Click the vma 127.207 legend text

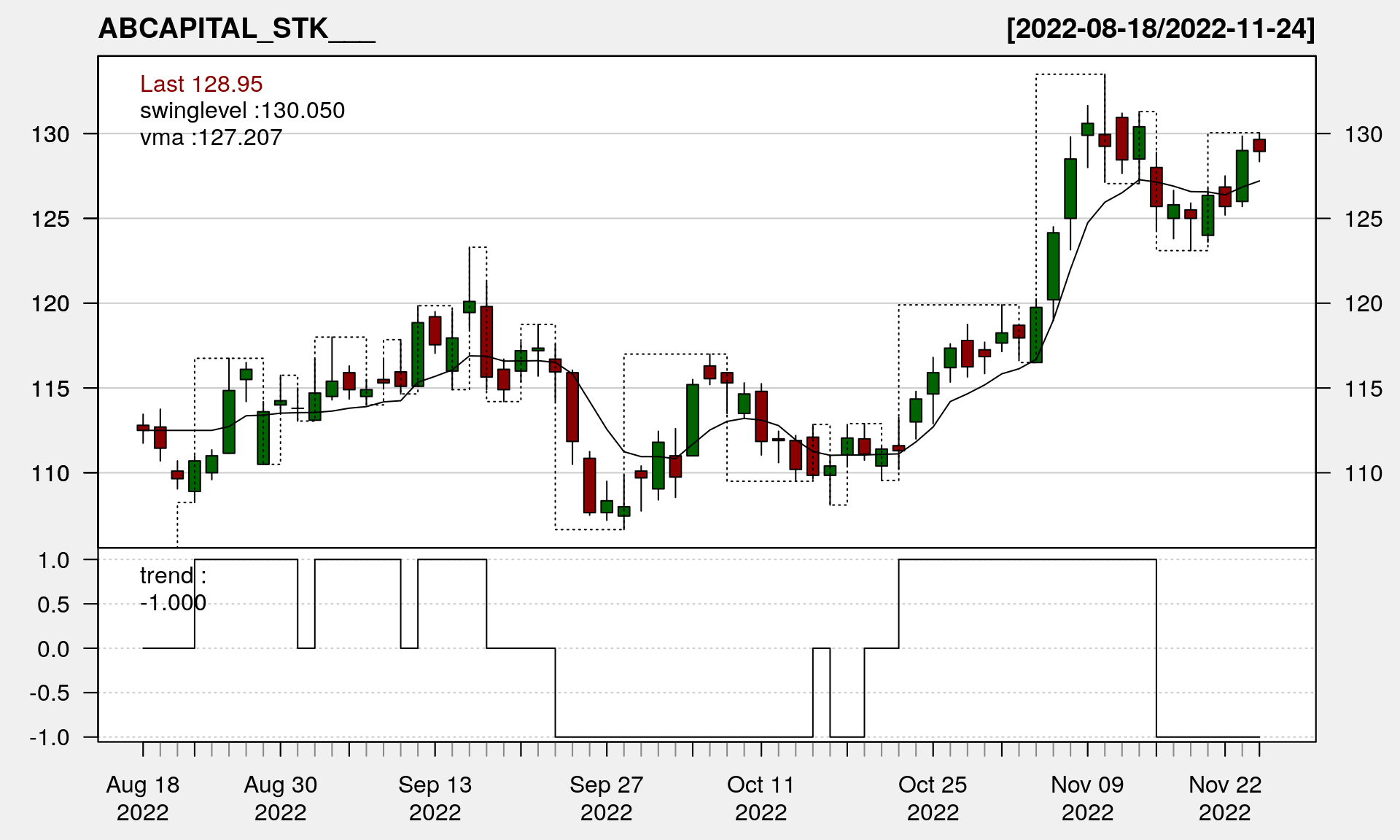click(211, 138)
